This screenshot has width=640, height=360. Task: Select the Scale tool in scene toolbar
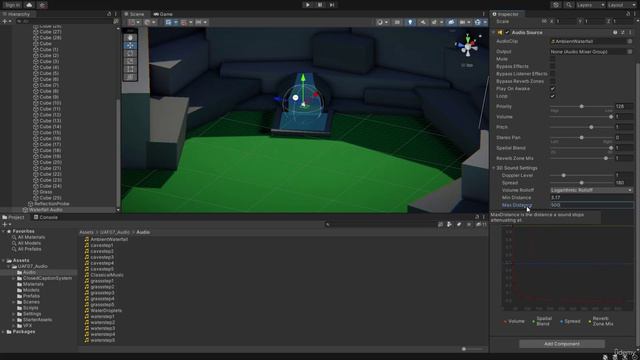130,61
